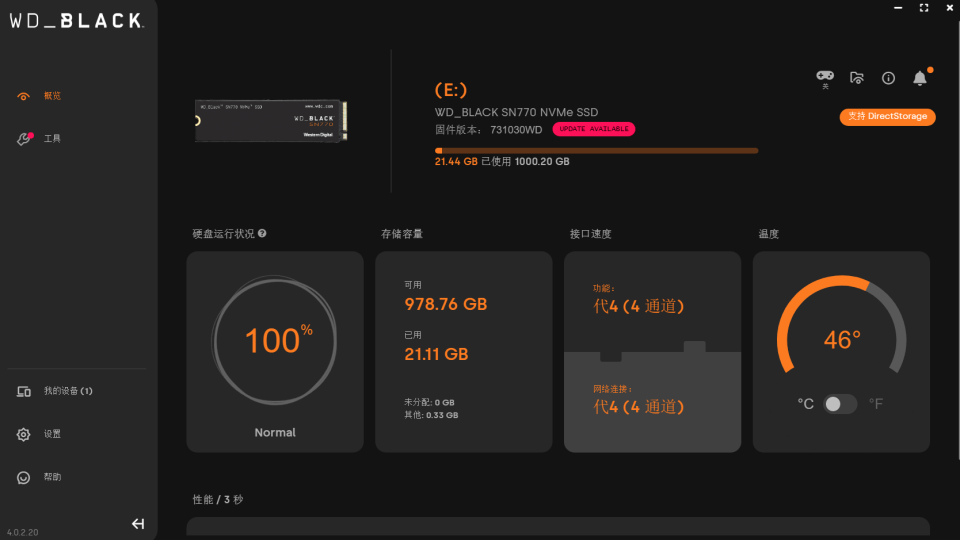
Task: Click the 接口速度 heading
Action: (x=590, y=234)
